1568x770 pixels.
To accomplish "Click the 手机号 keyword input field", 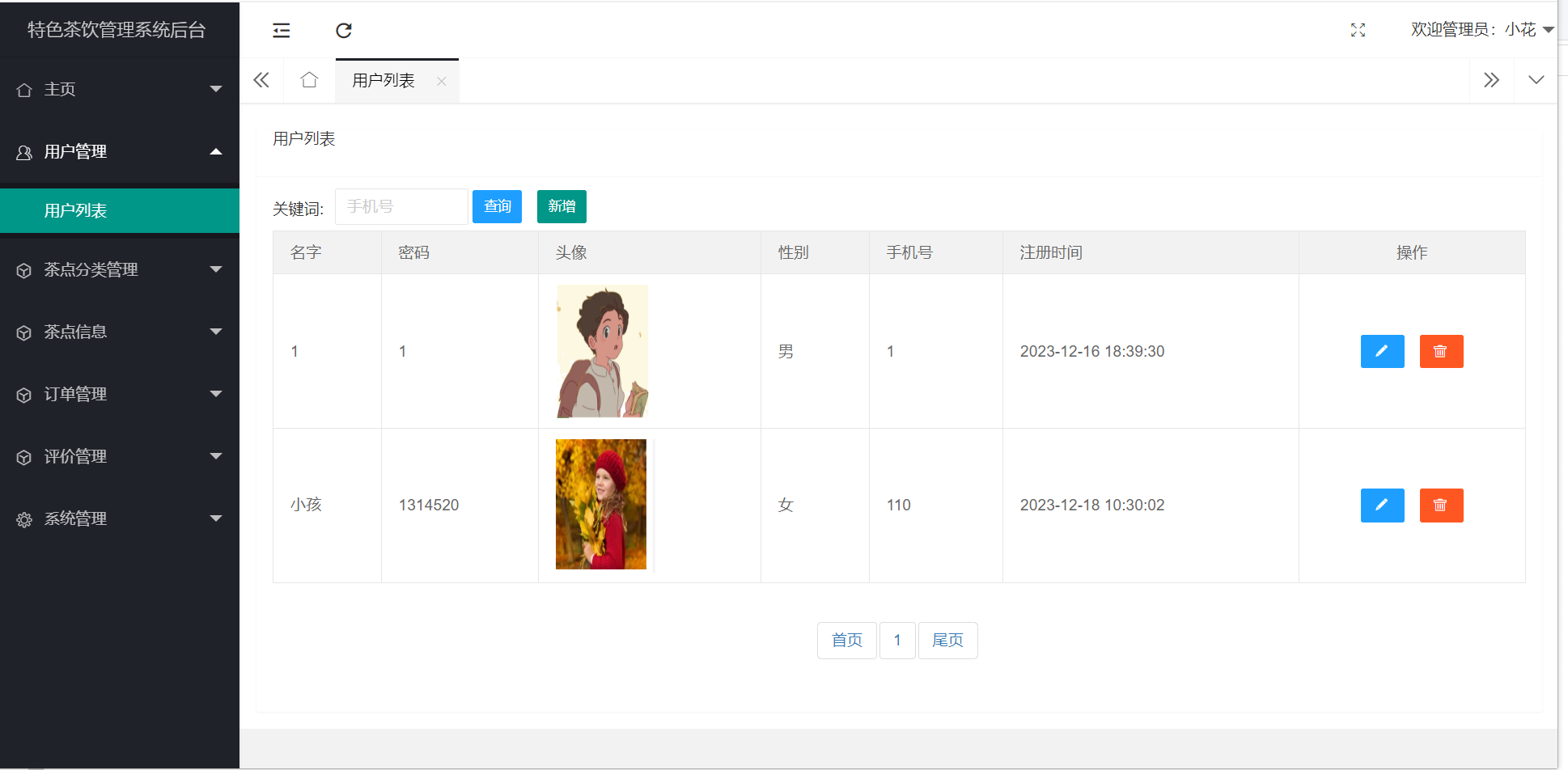I will tap(401, 207).
